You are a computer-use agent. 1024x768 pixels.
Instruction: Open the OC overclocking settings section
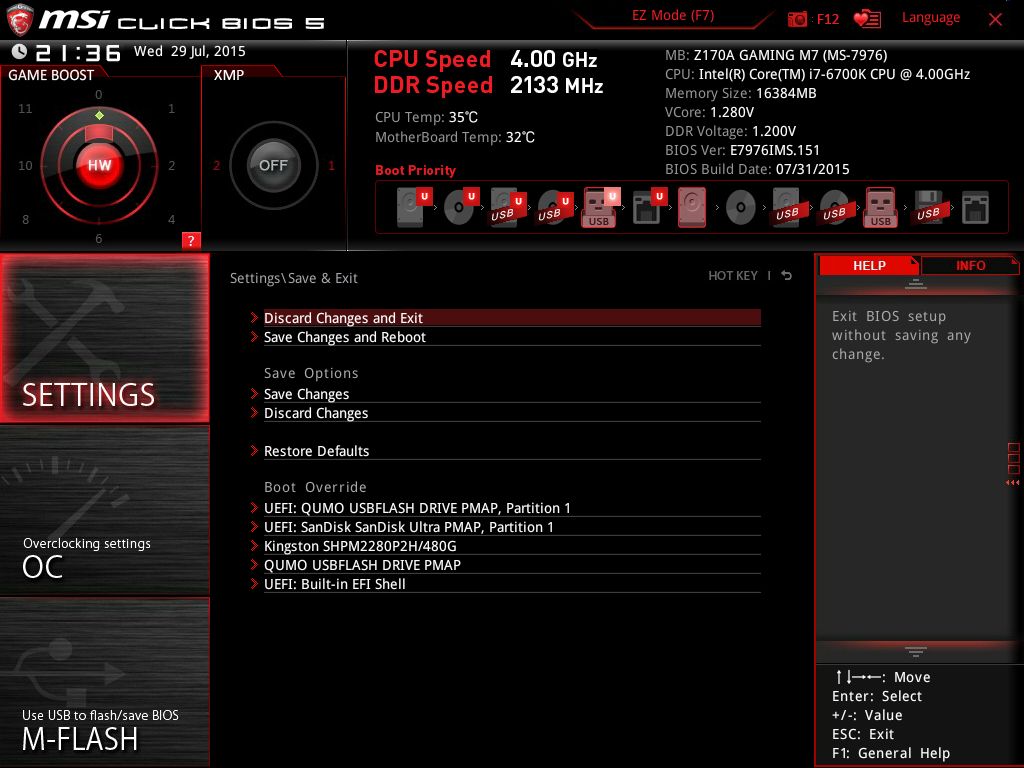click(x=104, y=511)
